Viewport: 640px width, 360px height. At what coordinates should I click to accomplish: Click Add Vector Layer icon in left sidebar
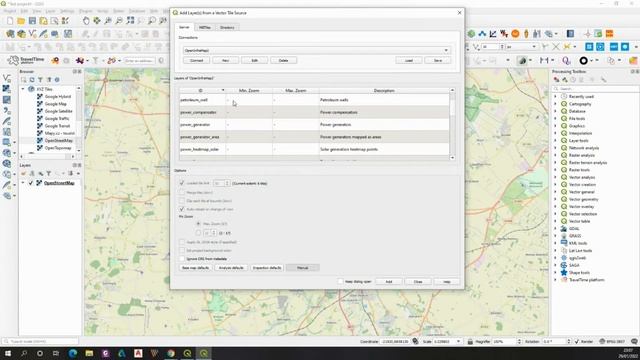coord(7,78)
